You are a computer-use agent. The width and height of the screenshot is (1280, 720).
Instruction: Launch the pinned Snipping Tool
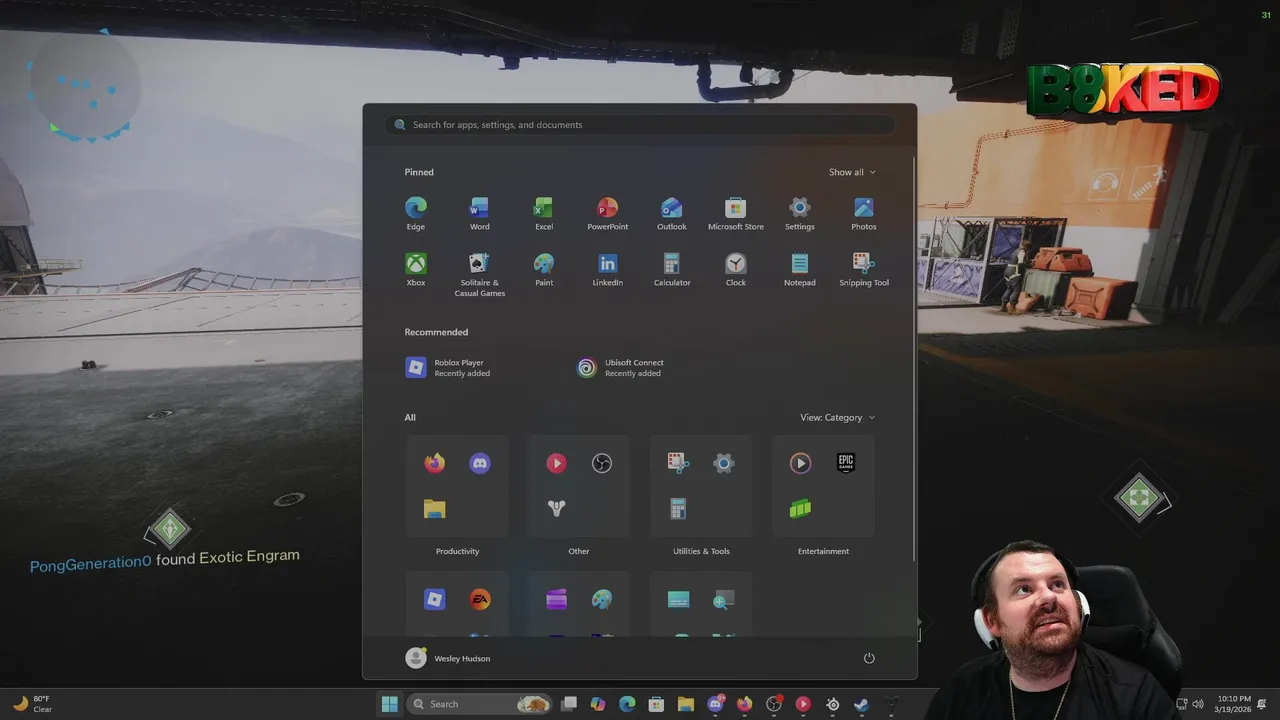(x=864, y=269)
